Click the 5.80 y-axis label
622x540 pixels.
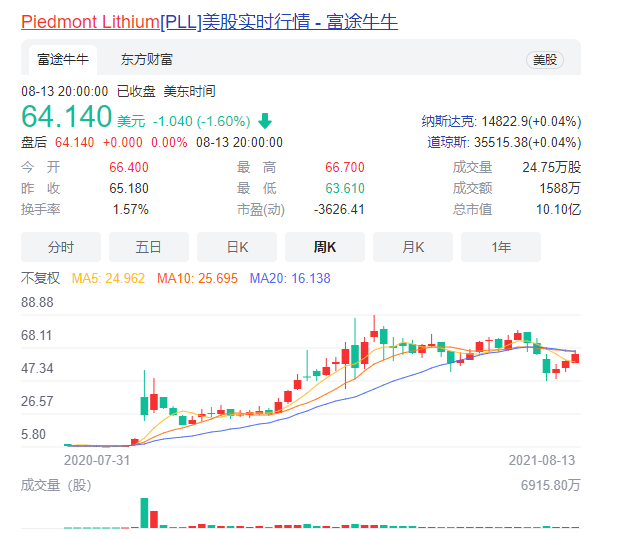[33, 434]
